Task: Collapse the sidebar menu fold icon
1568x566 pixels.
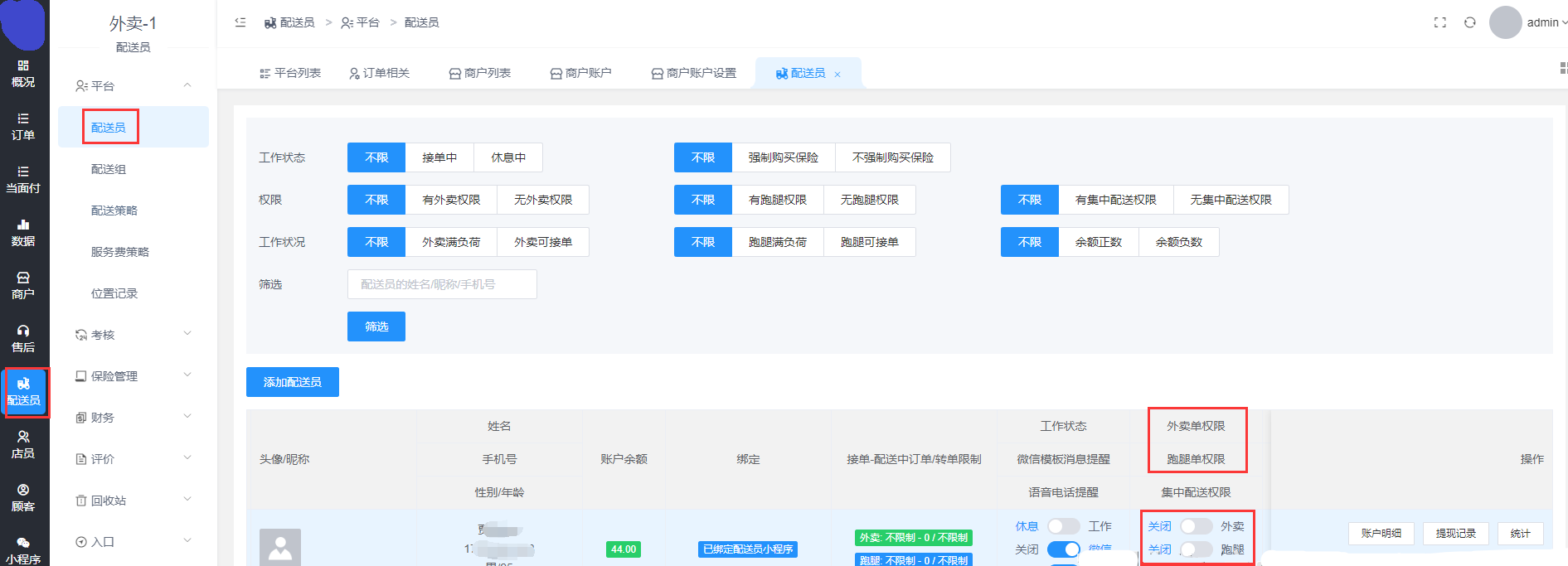Action: pos(240,22)
